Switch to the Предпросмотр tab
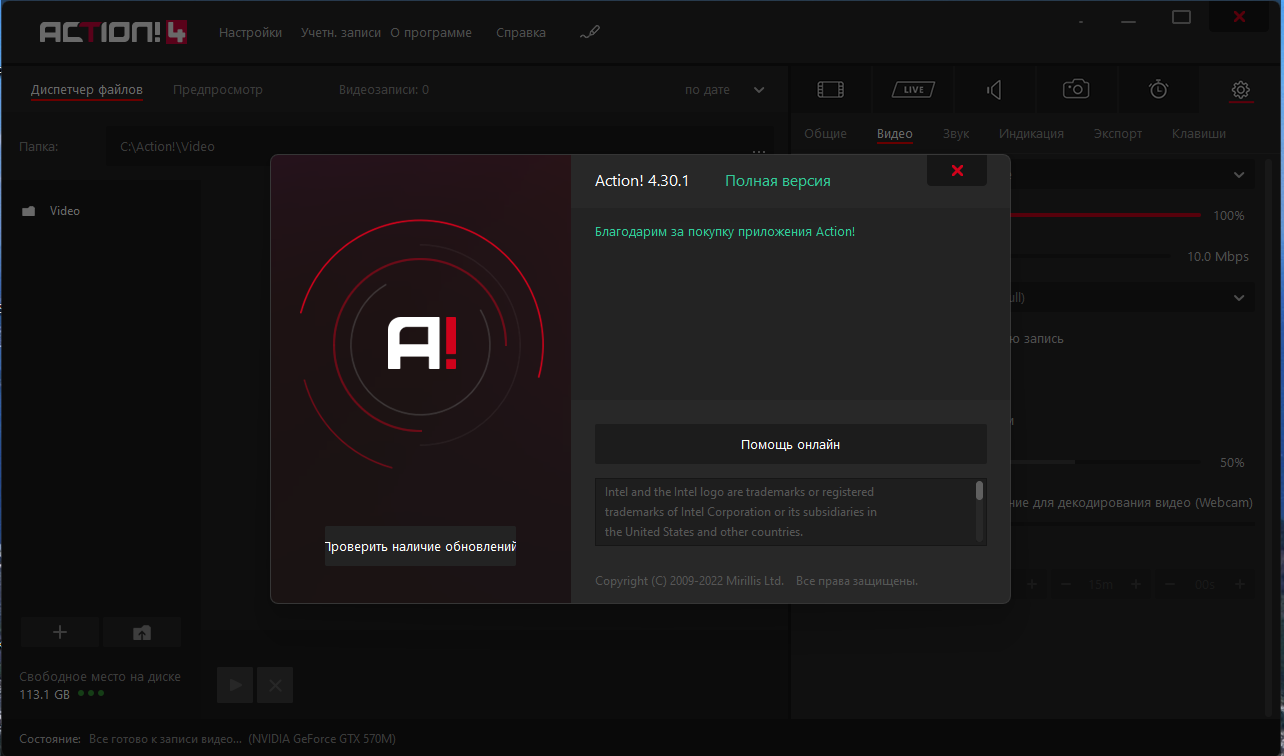This screenshot has height=756, width=1284. click(218, 90)
